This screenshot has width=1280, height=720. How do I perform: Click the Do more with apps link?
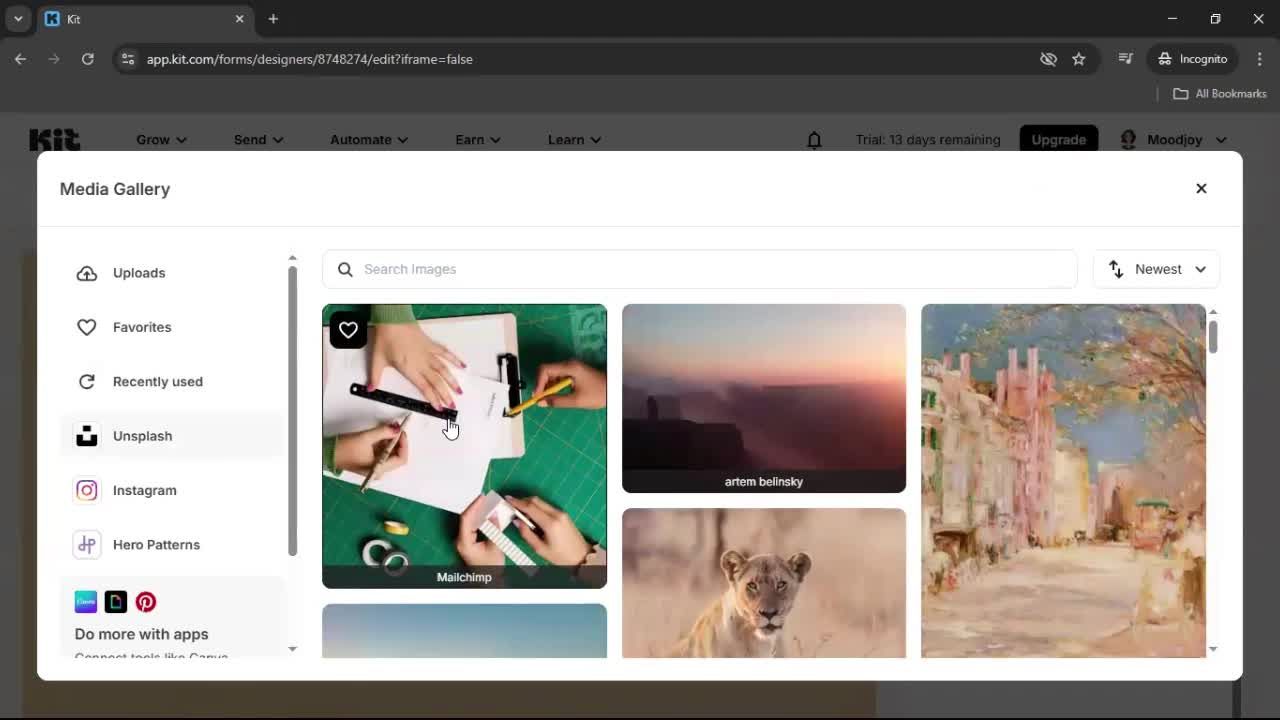tap(140, 634)
